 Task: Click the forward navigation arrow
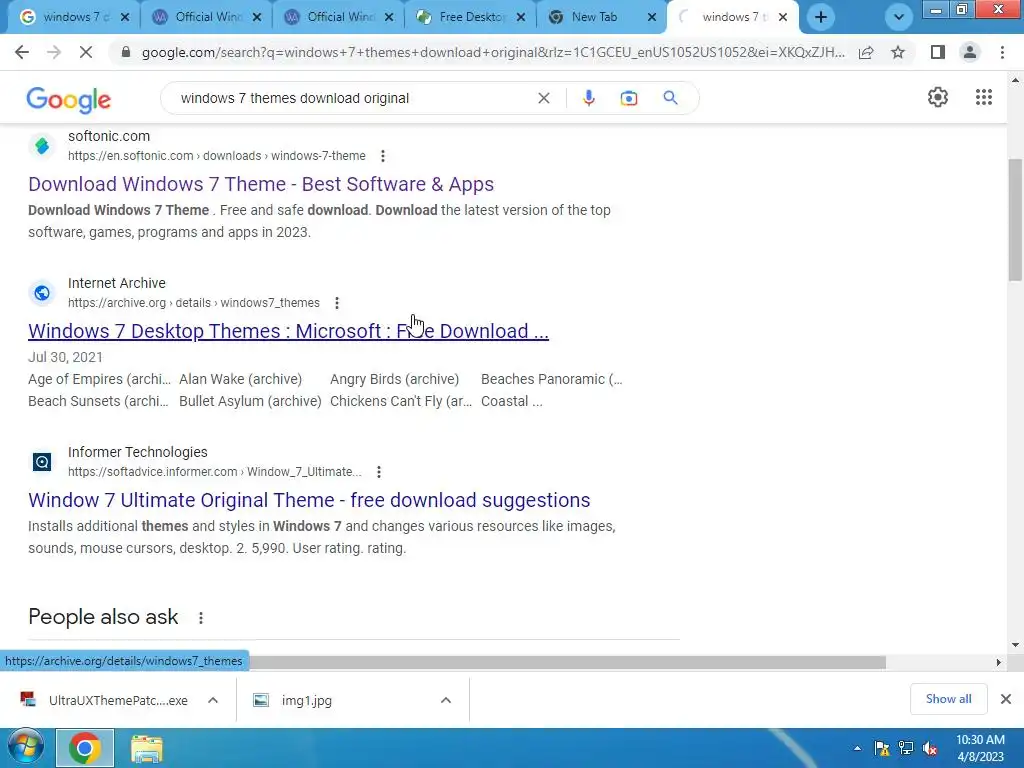point(54,52)
